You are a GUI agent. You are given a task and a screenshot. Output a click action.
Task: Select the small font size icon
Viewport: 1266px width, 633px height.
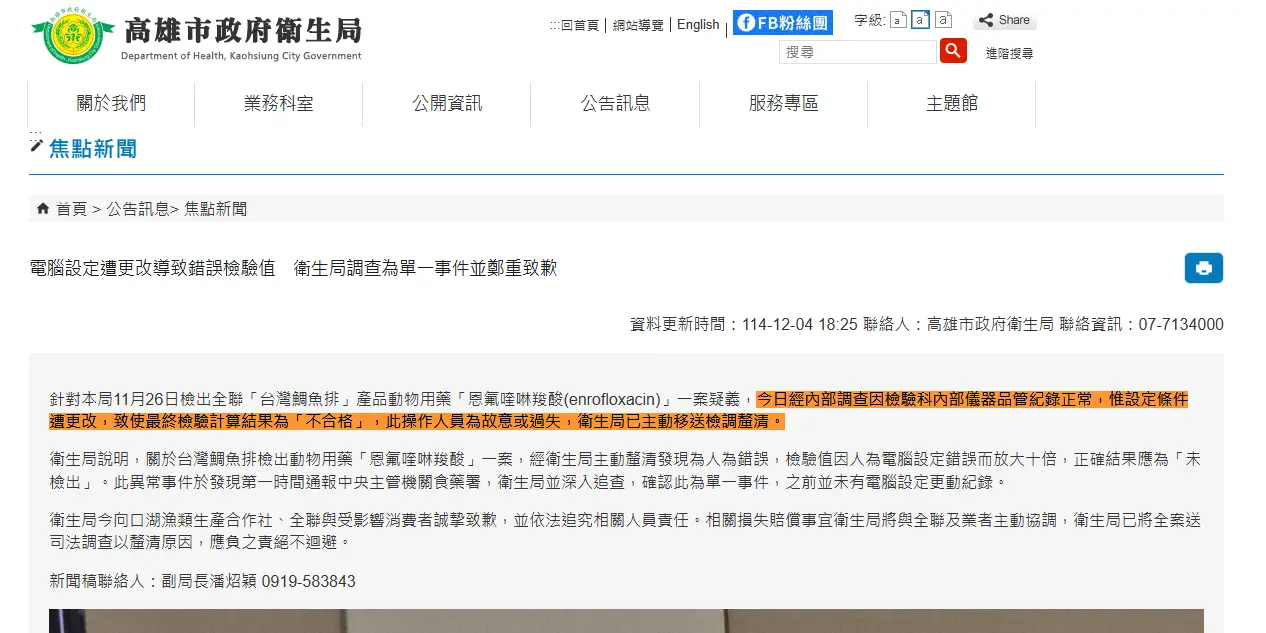click(x=898, y=20)
